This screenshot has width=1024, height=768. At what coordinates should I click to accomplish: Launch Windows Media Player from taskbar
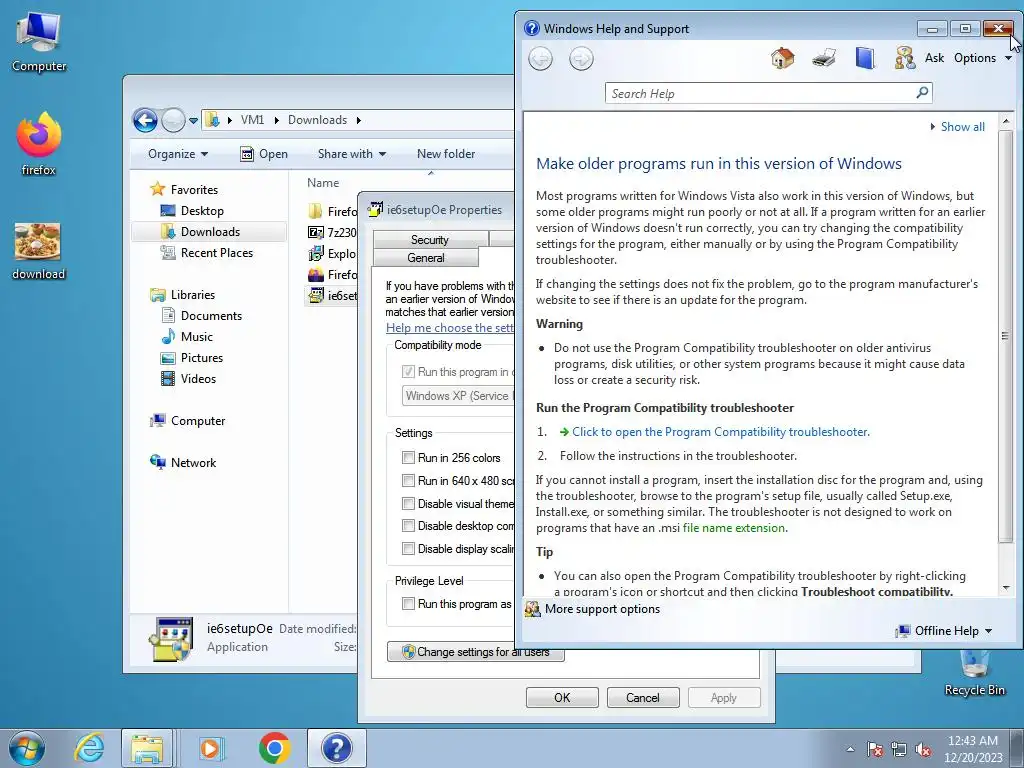tap(211, 748)
